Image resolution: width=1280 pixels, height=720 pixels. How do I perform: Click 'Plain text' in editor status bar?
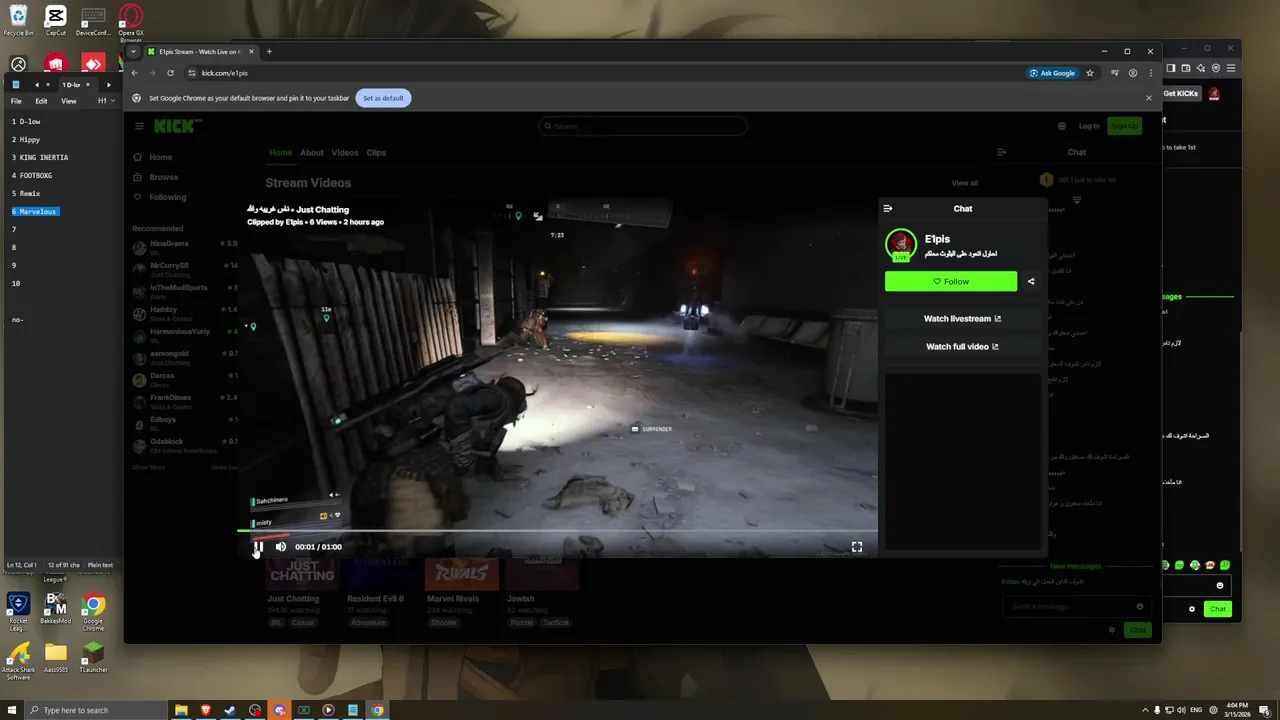[100, 565]
